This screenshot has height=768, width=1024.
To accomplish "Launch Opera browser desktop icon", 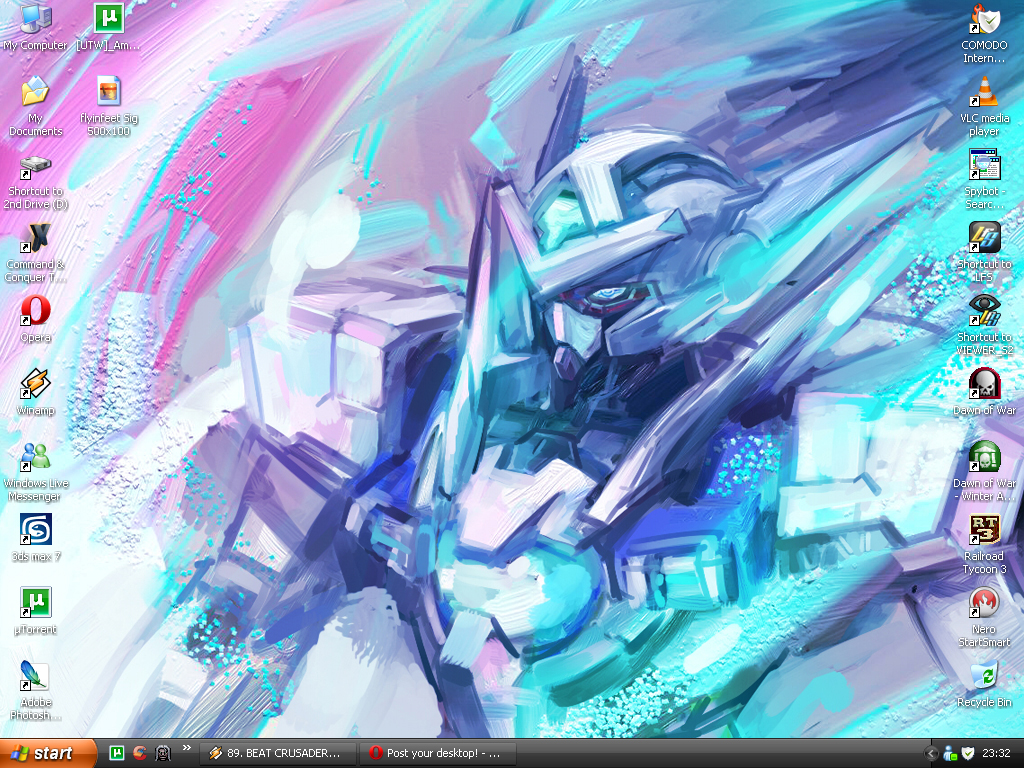I will pos(35,319).
